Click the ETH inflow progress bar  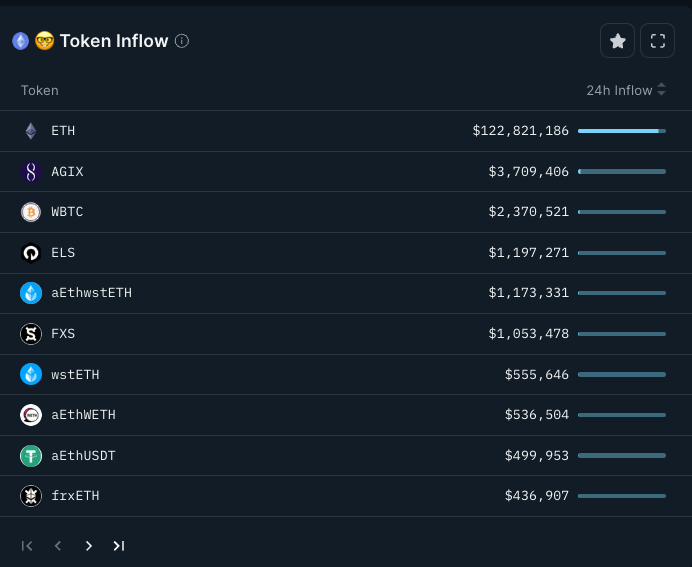pos(621,131)
